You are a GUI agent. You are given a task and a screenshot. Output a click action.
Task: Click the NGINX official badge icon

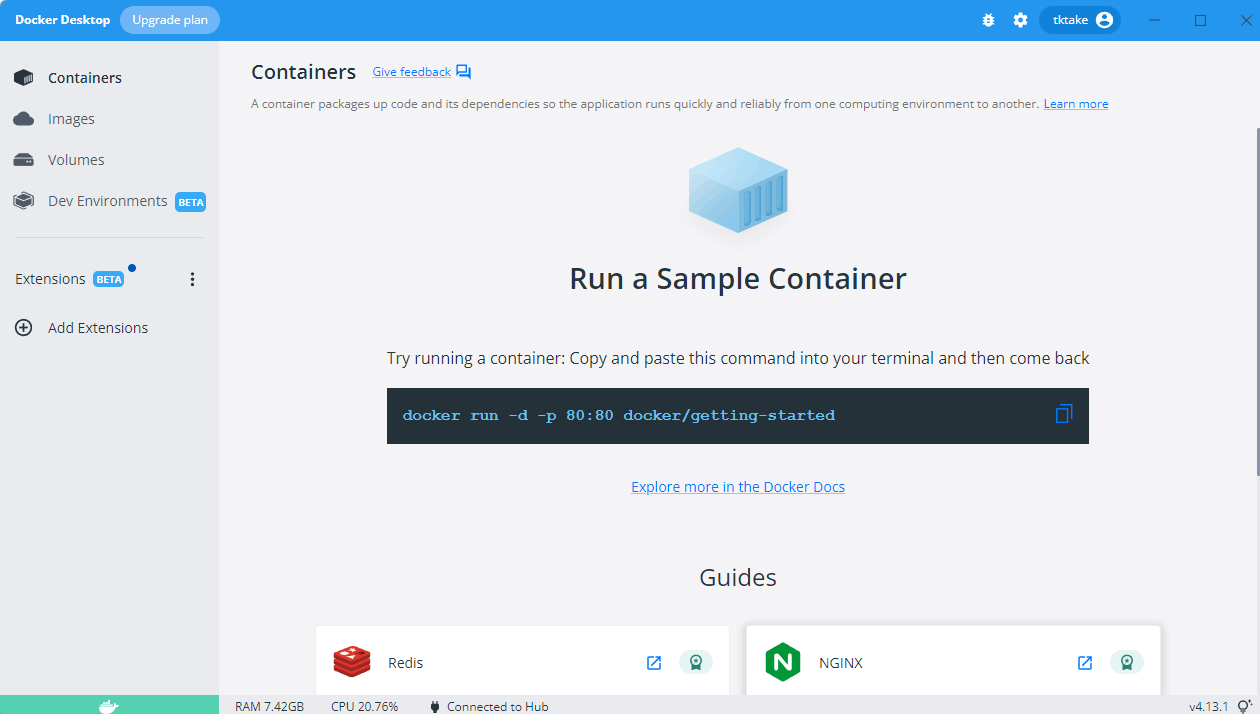pyautogui.click(x=1127, y=662)
